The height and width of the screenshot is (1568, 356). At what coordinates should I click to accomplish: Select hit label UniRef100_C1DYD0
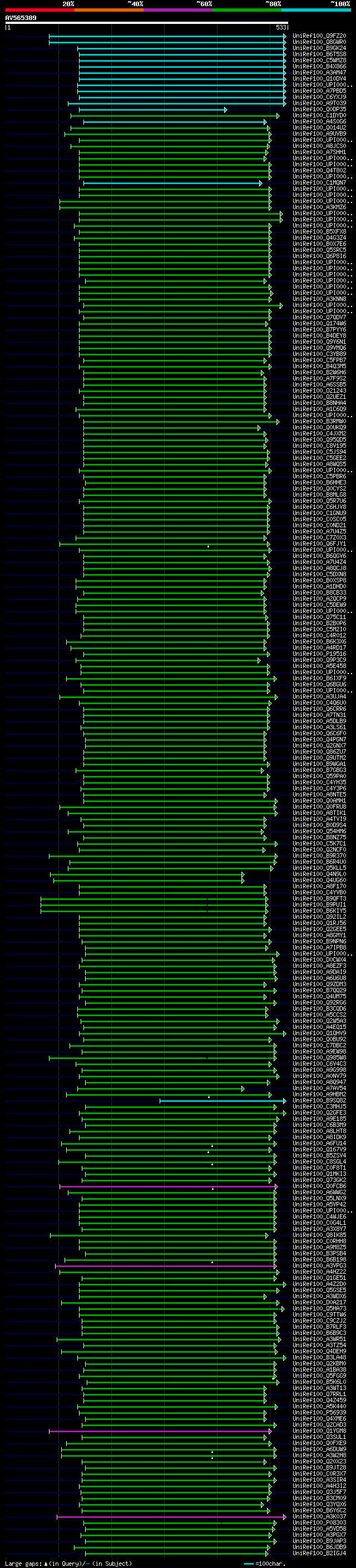[319, 116]
